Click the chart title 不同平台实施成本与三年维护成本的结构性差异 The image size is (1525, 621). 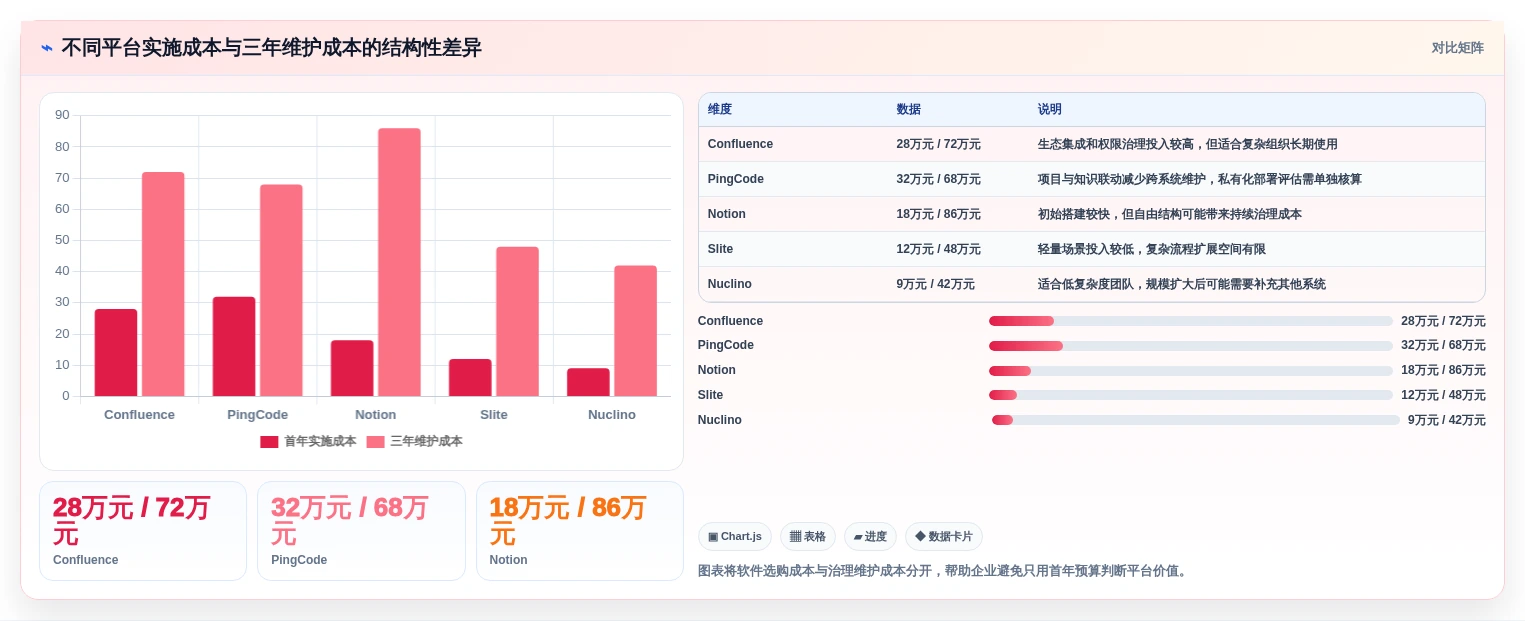(271, 47)
